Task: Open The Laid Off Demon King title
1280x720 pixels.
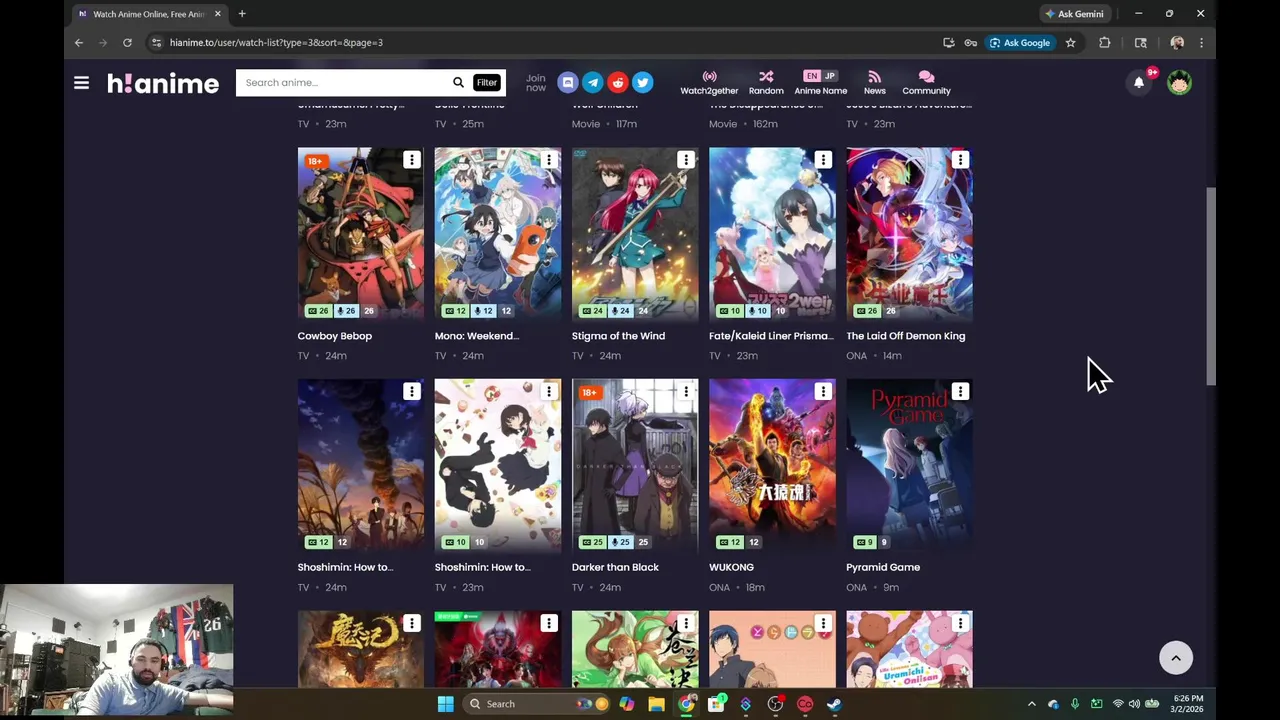Action: (906, 336)
